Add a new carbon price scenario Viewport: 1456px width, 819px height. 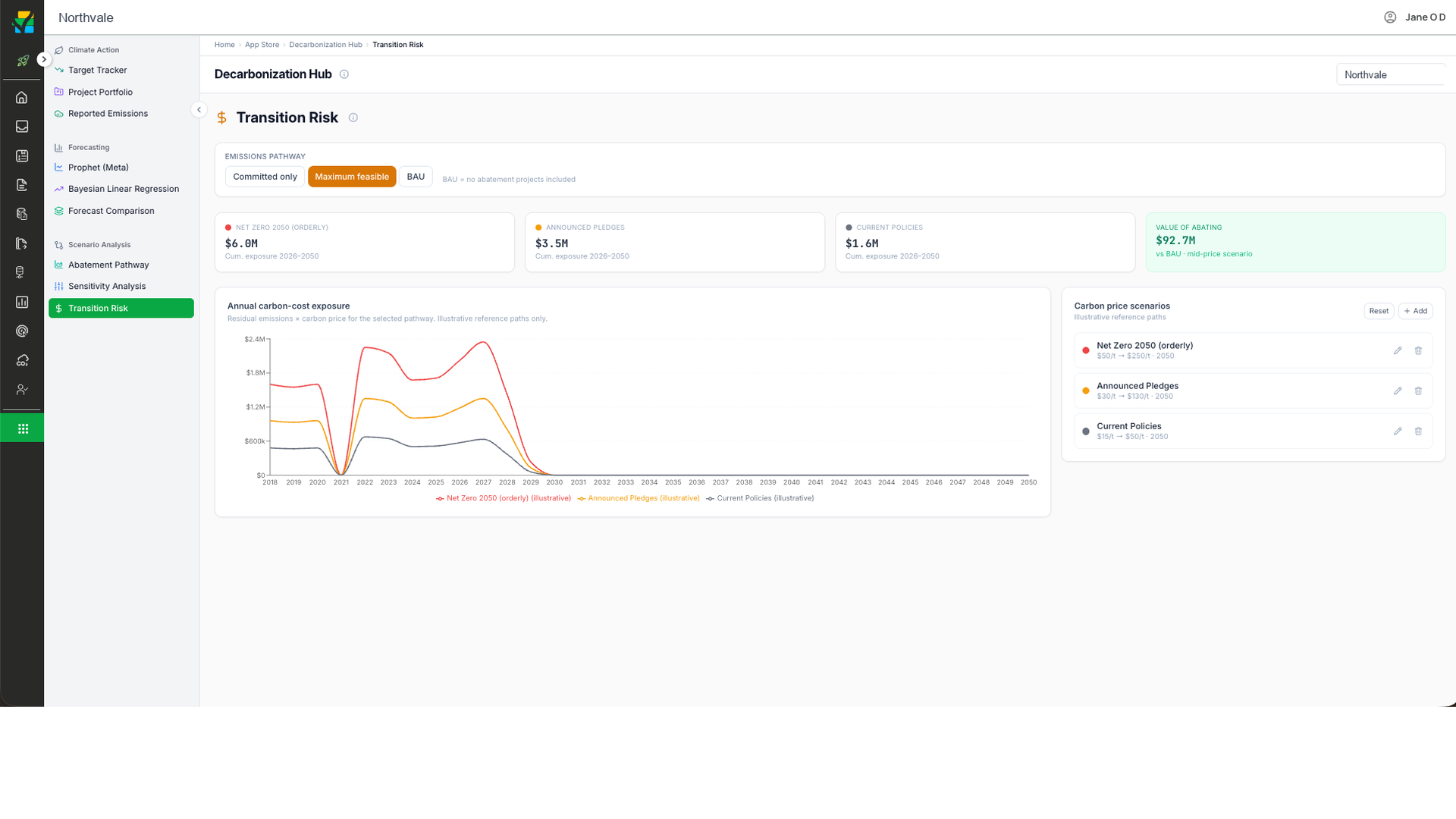tap(1416, 311)
